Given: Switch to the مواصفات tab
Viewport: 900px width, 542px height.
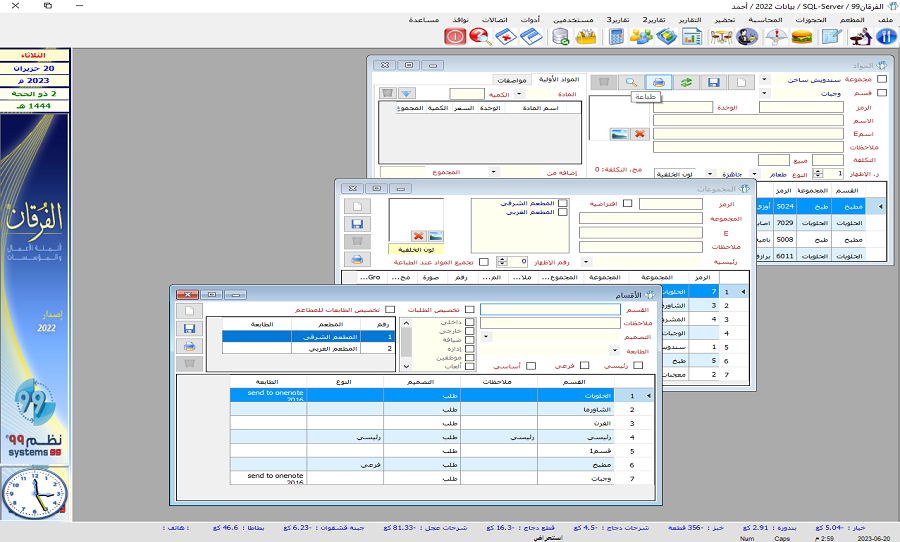Looking at the screenshot, I should coord(510,79).
